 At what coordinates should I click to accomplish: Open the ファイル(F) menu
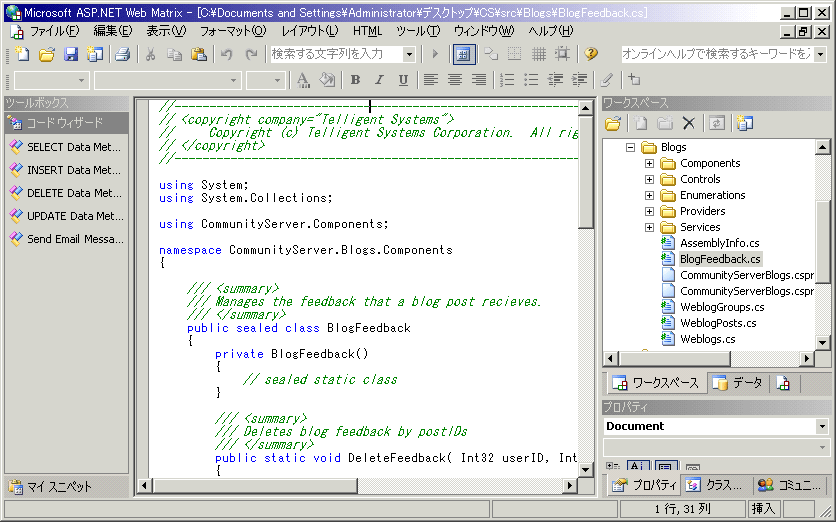54,31
